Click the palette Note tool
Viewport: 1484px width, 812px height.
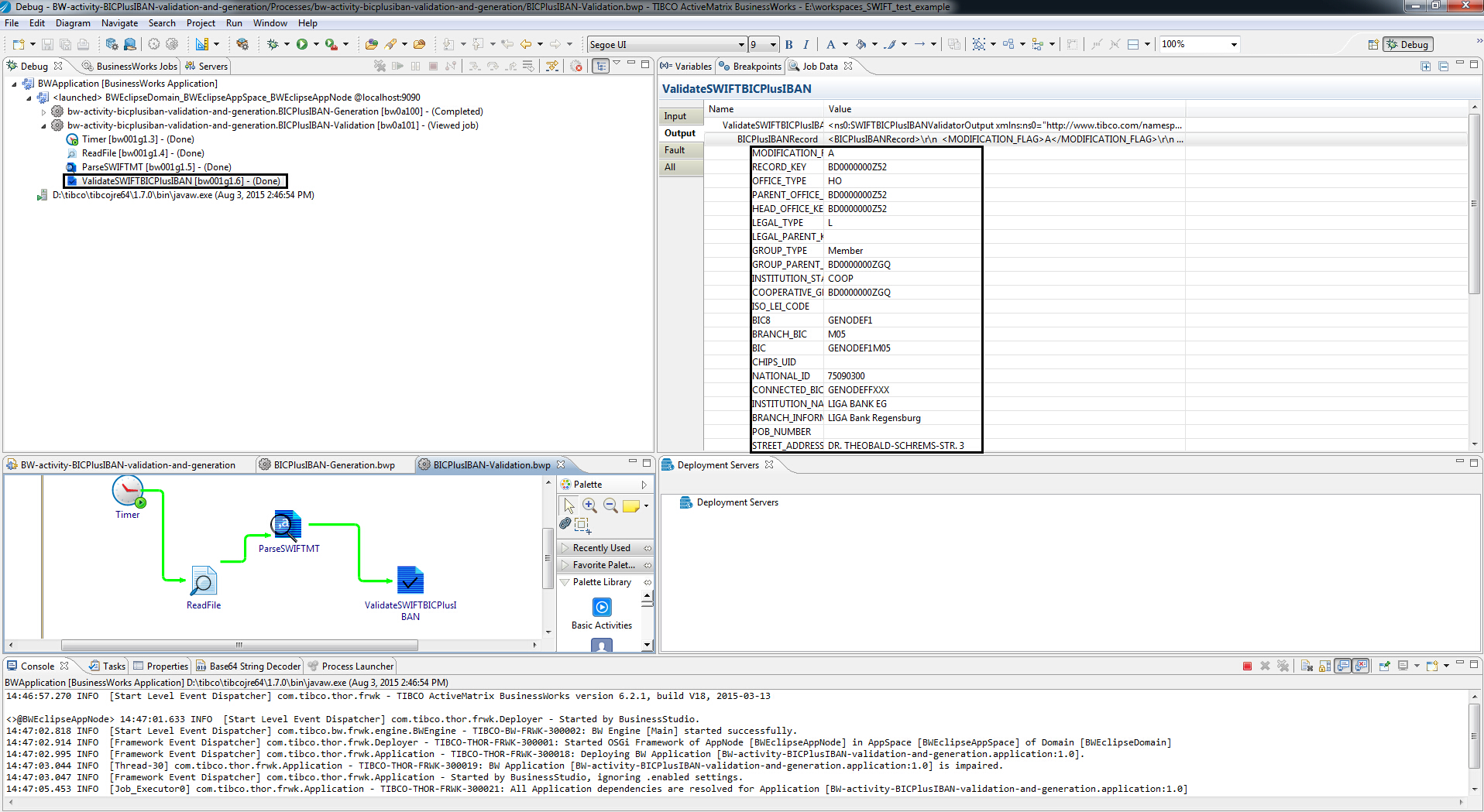pyautogui.click(x=631, y=505)
